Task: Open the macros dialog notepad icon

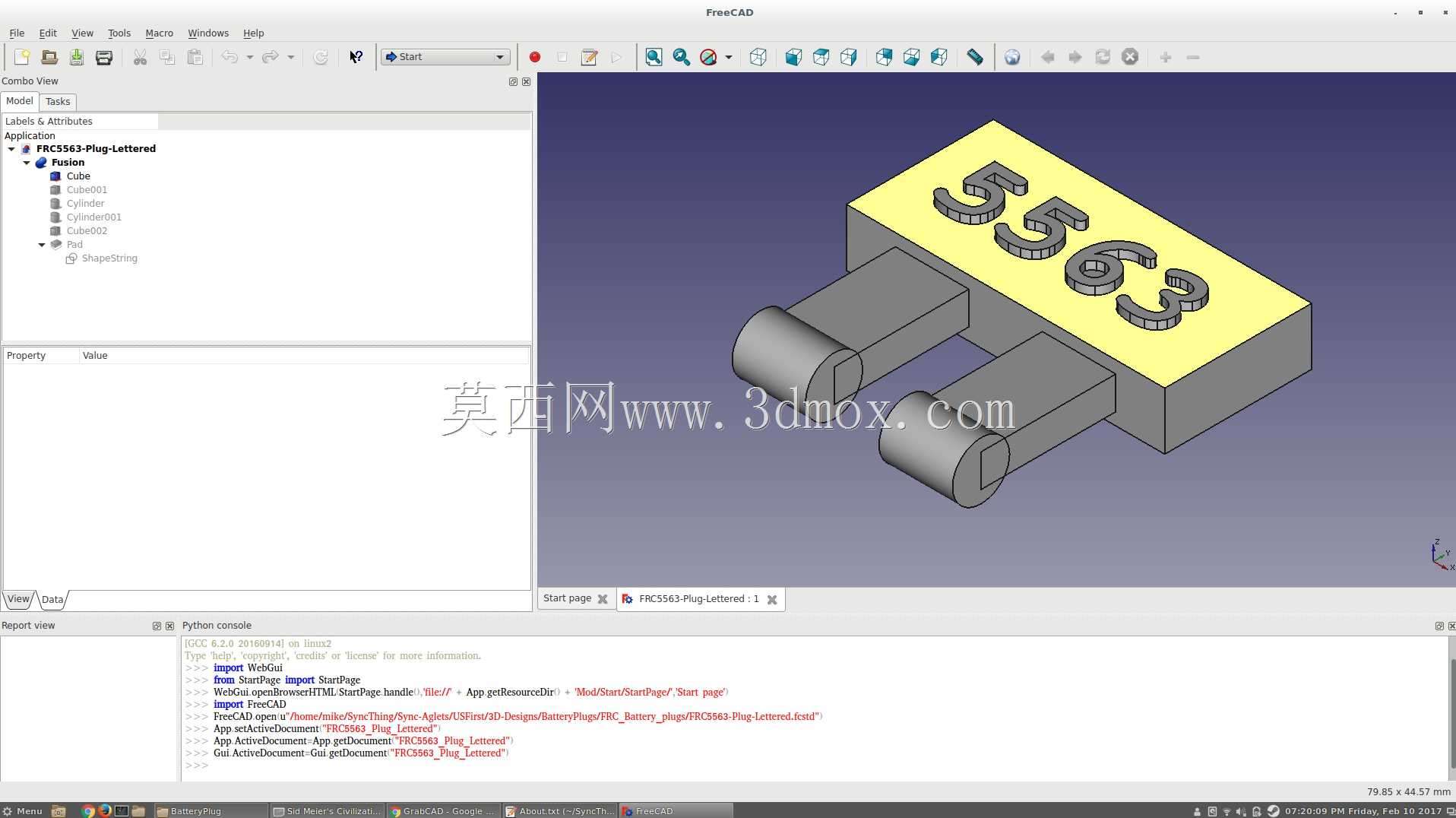Action: click(589, 57)
